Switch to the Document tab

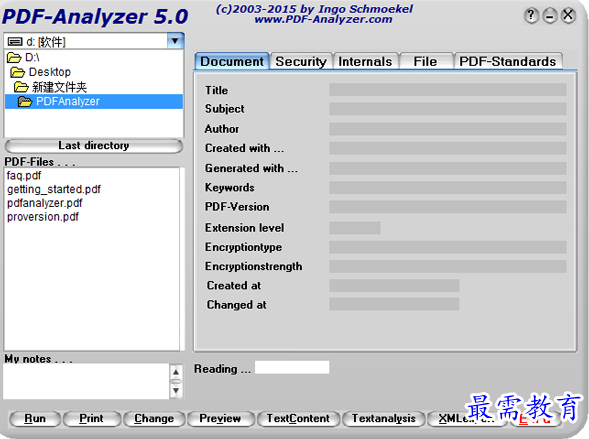(232, 62)
